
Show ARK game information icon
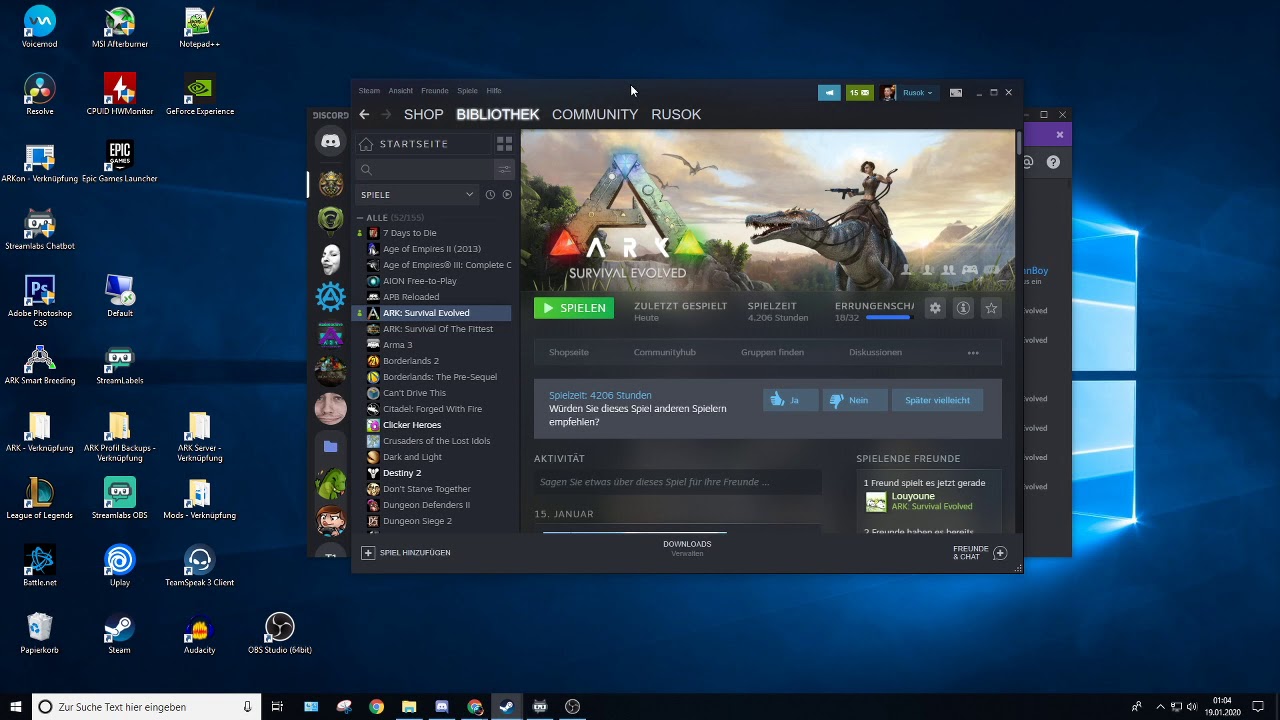[963, 308]
